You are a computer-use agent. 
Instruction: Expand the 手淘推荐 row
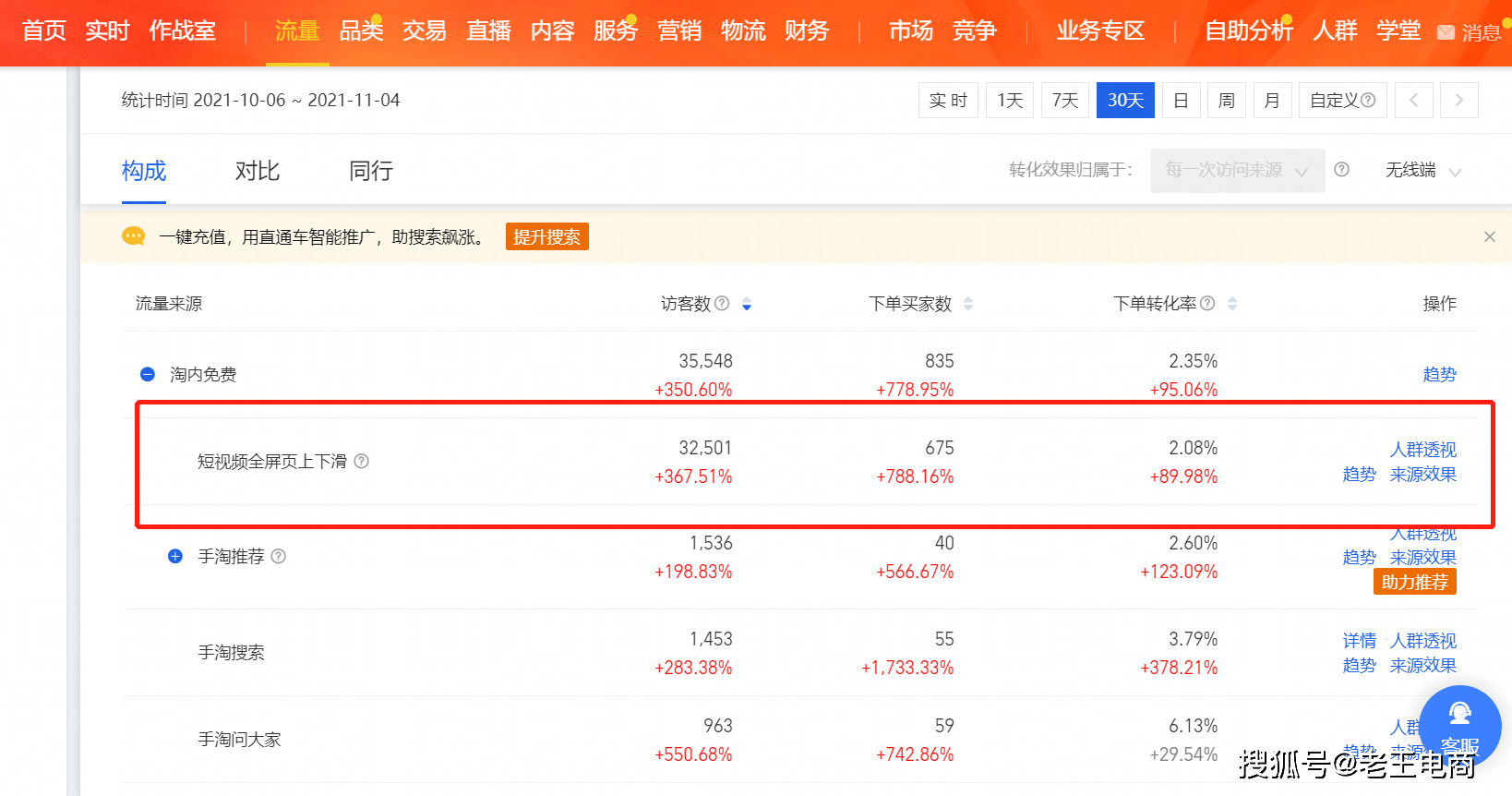(x=175, y=556)
